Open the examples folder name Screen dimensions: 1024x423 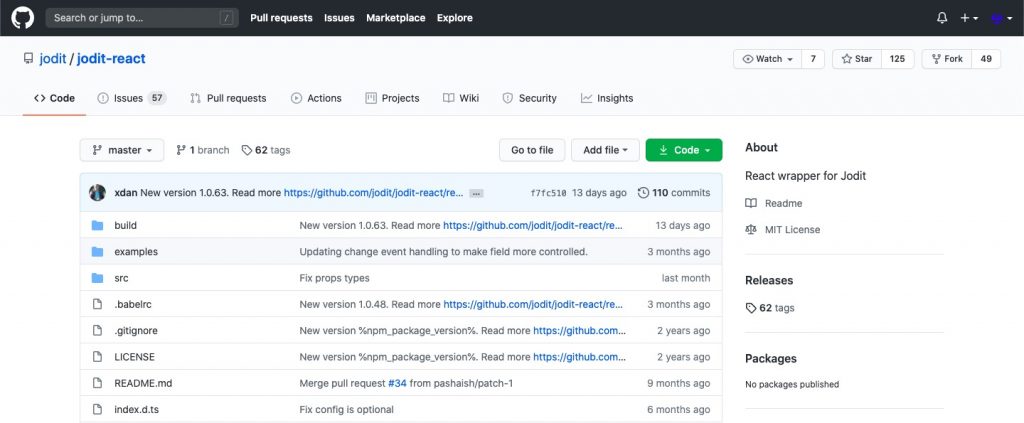(136, 252)
